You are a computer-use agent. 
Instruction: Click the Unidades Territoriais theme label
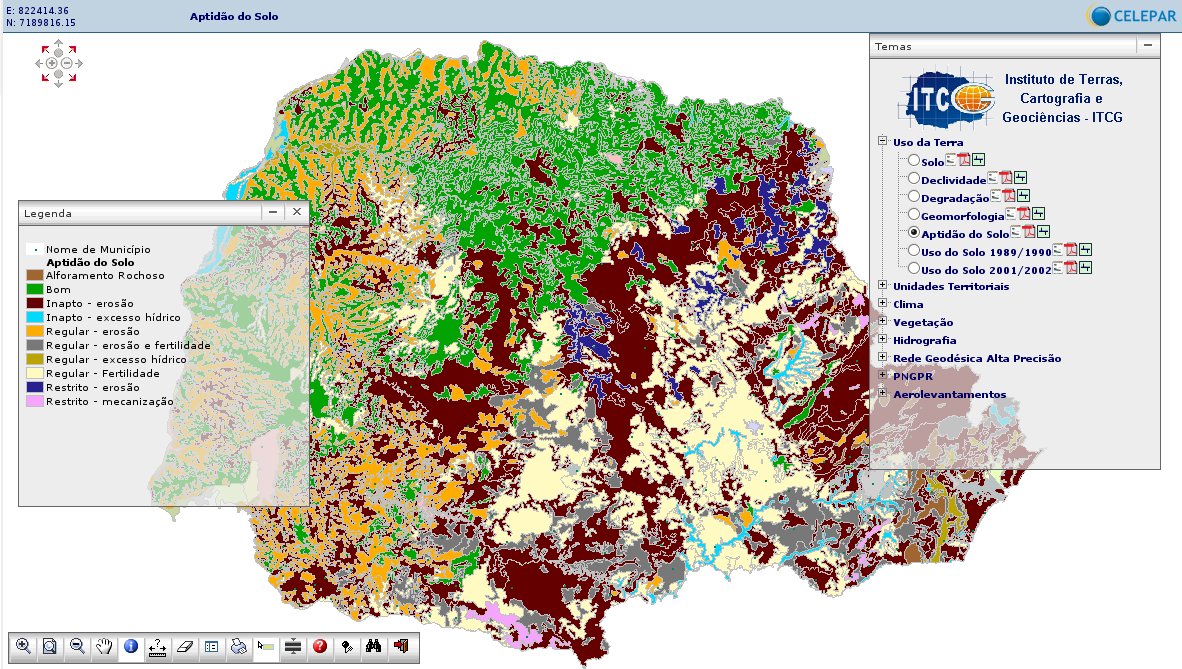click(x=950, y=287)
